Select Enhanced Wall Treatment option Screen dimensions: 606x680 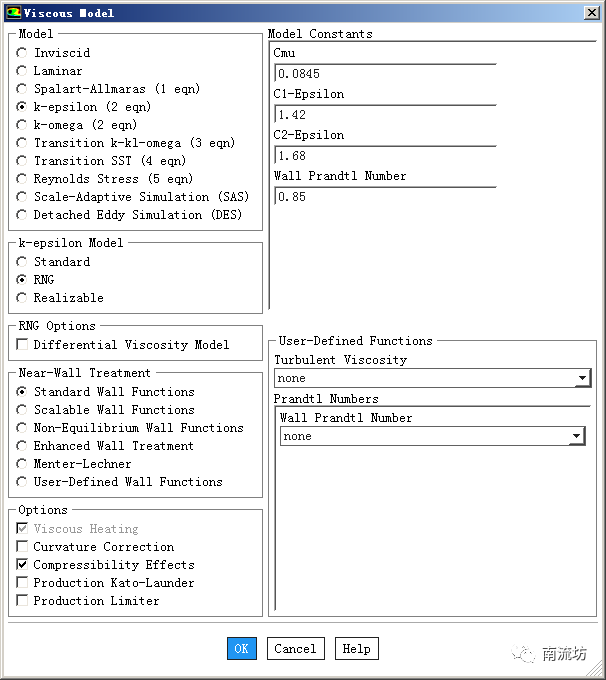22,446
